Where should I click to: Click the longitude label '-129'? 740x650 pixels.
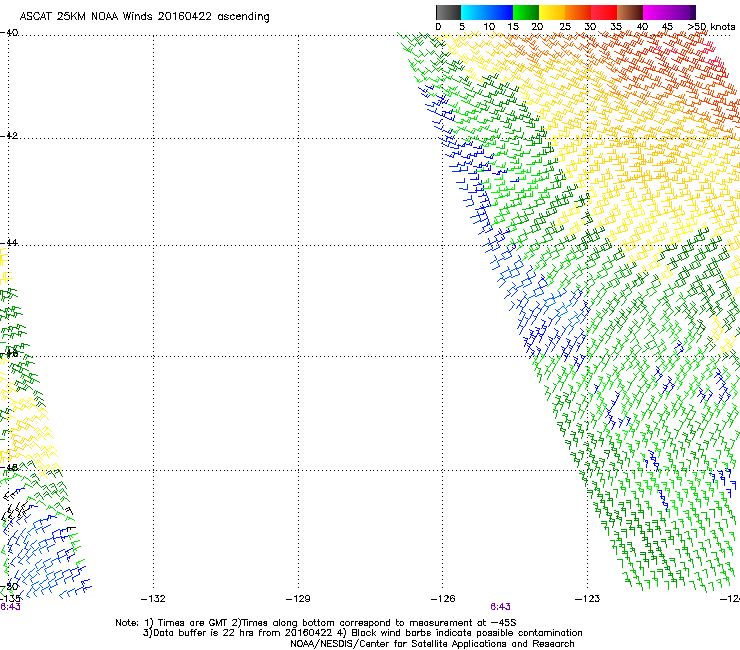(x=298, y=599)
